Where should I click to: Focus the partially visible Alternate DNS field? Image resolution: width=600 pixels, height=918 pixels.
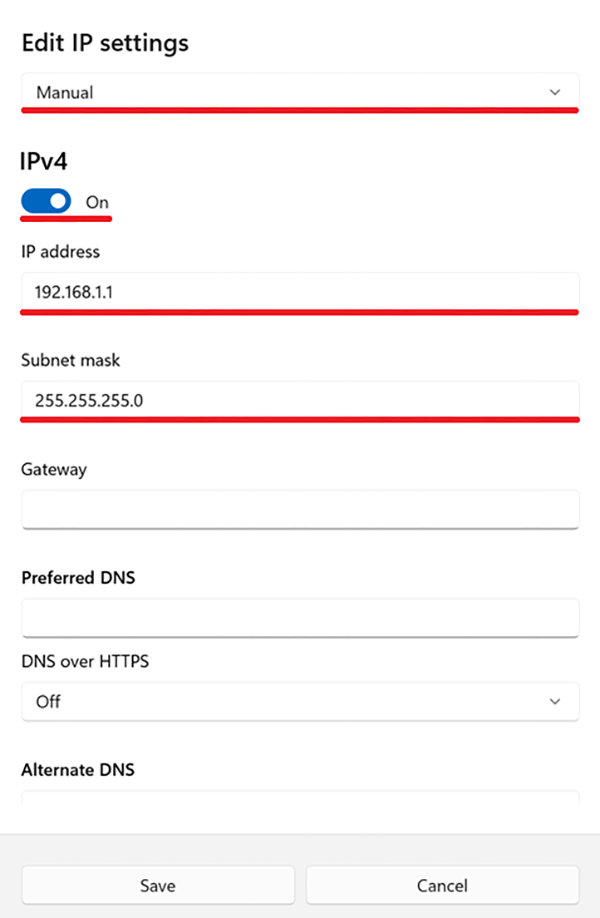[300, 797]
